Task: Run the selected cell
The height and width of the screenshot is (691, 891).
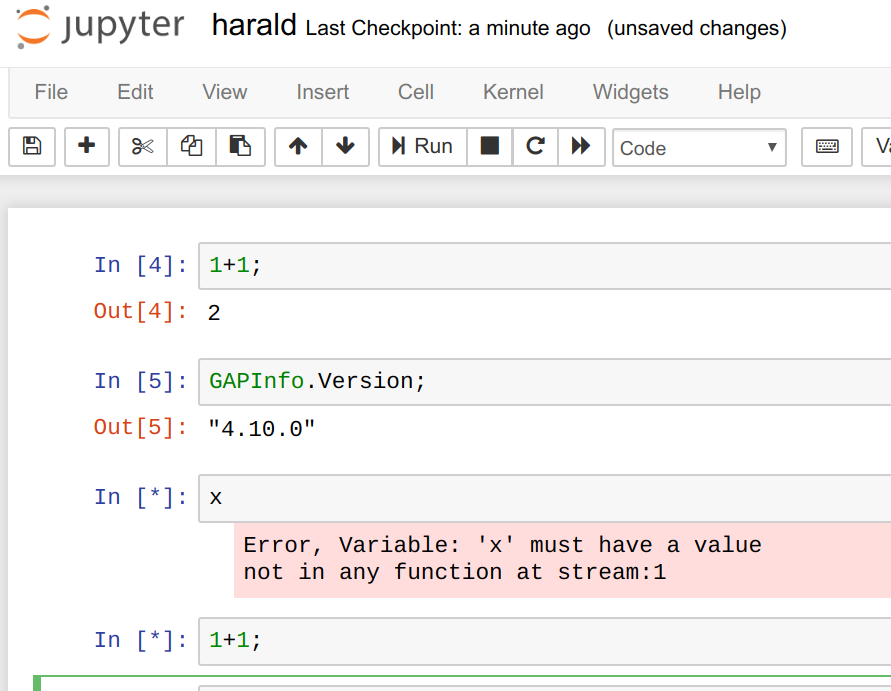Action: [422, 146]
